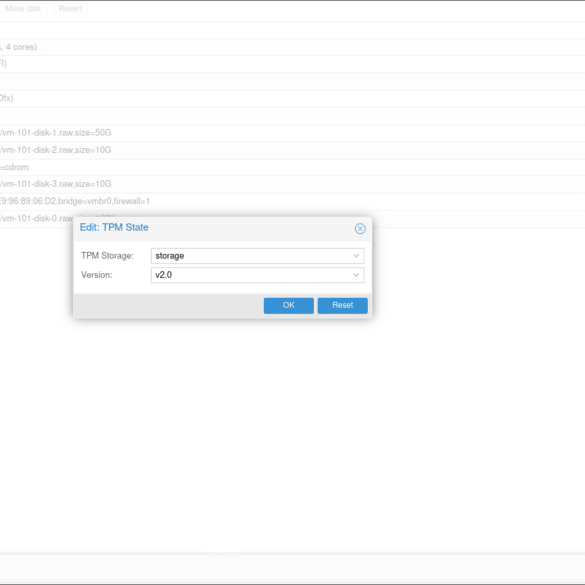Select the vm-101-disk-3.raw,size=10G row
This screenshot has height=585, width=585.
[292, 184]
